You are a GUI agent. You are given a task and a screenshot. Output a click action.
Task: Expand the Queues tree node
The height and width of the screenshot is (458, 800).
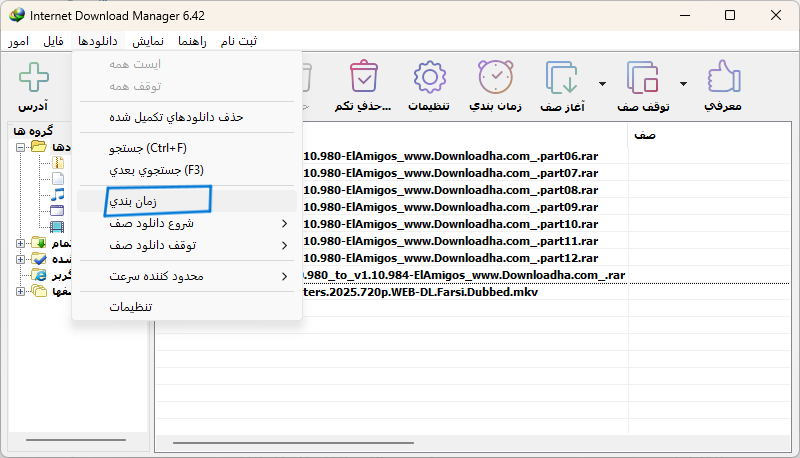20,292
